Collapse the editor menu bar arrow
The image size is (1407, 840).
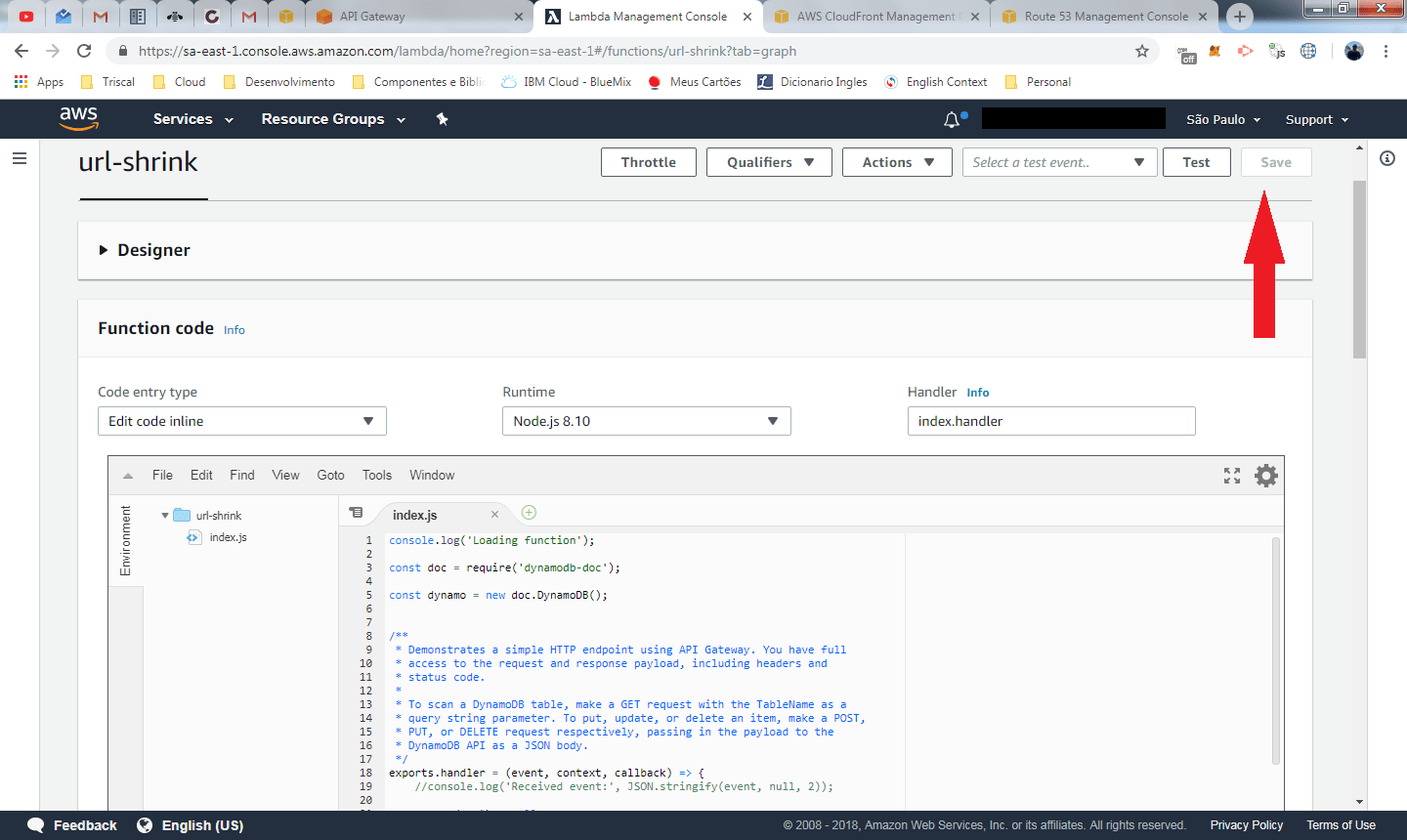point(128,476)
